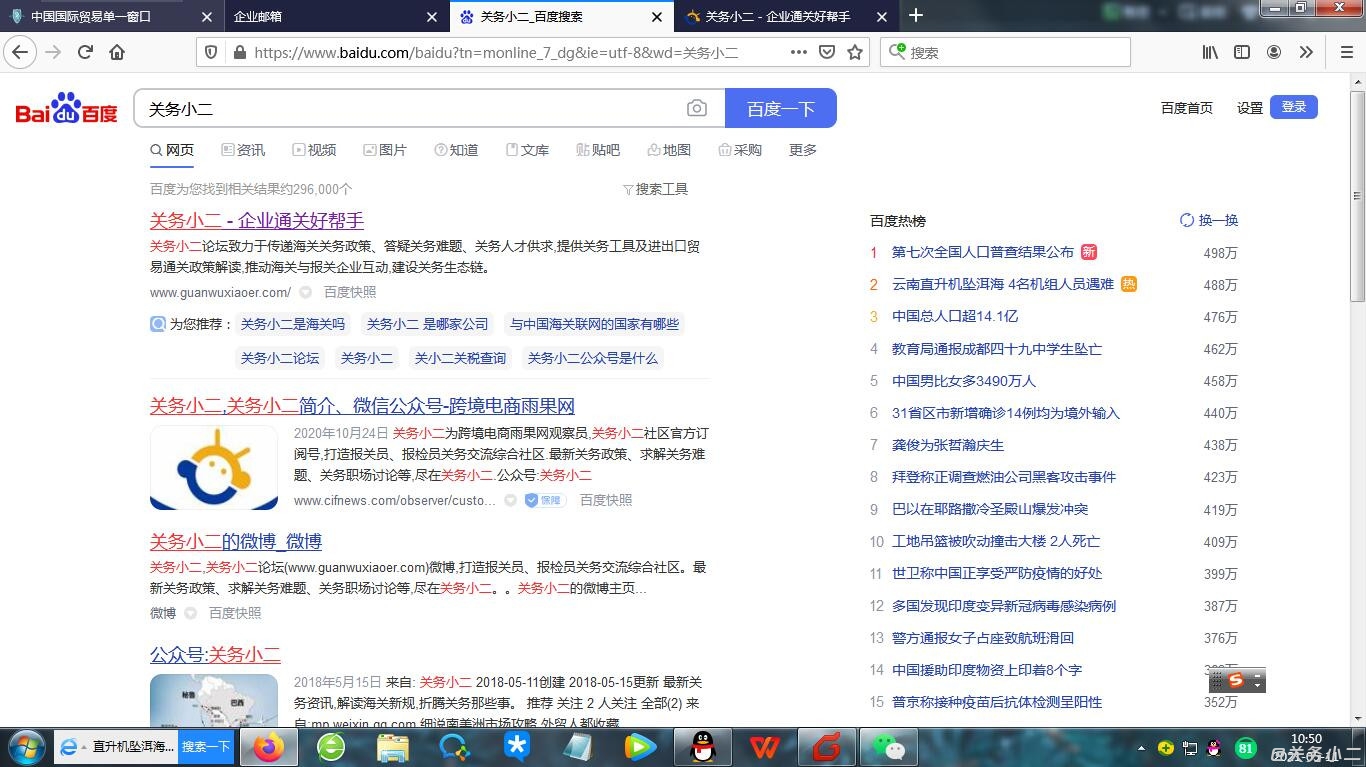
Task: Expand arrow beside www.guanwuxiaoer.com
Action: tap(306, 293)
